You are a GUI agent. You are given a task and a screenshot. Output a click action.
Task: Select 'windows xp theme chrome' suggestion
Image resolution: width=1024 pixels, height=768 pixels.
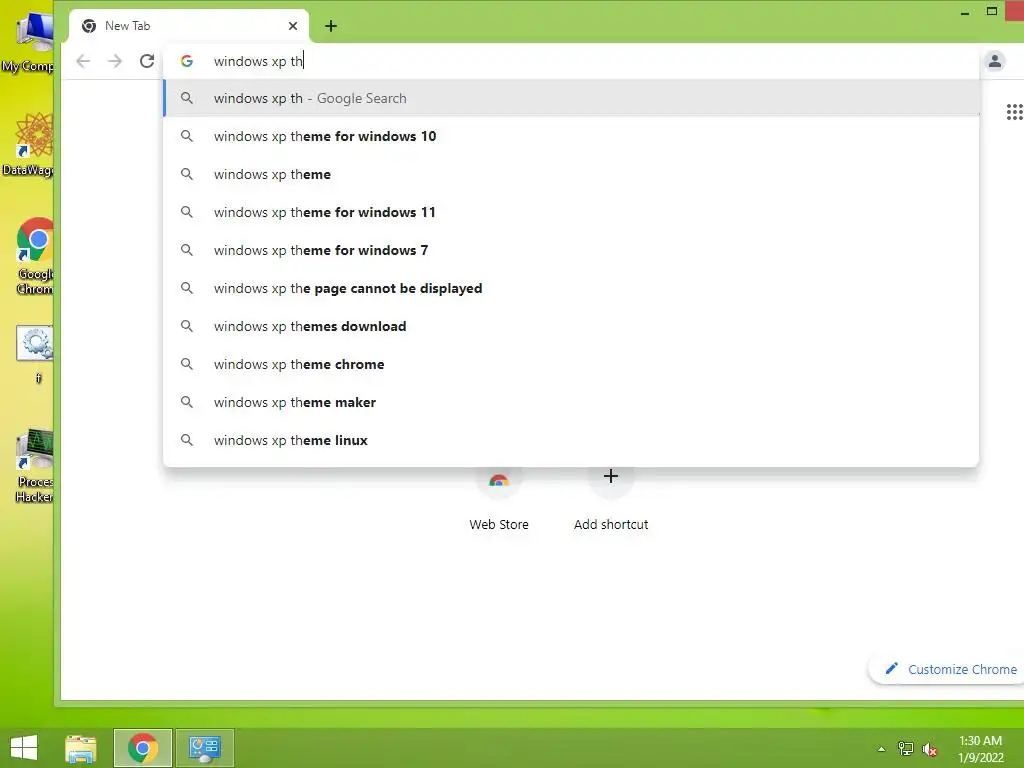[571, 364]
